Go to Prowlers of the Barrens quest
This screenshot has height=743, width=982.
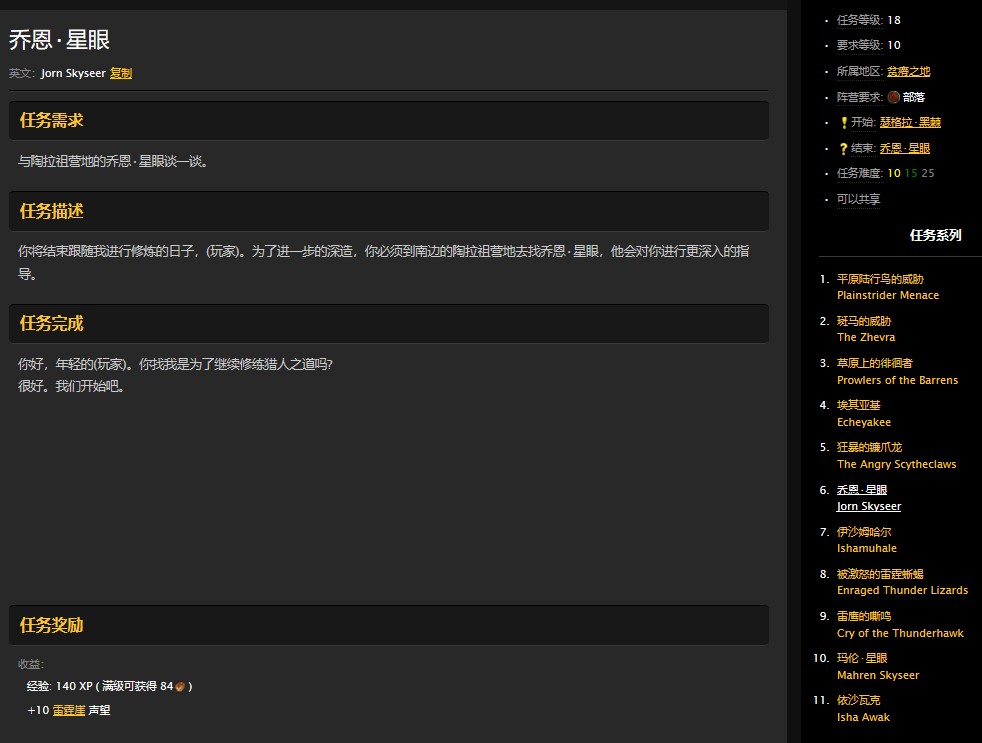(x=897, y=380)
